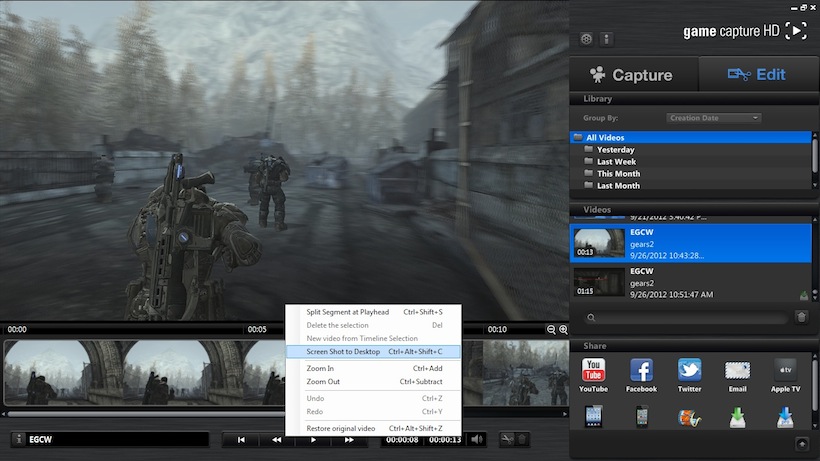The height and width of the screenshot is (461, 820).
Task: Click the upload arrow button below Share
Action: [x=802, y=444]
